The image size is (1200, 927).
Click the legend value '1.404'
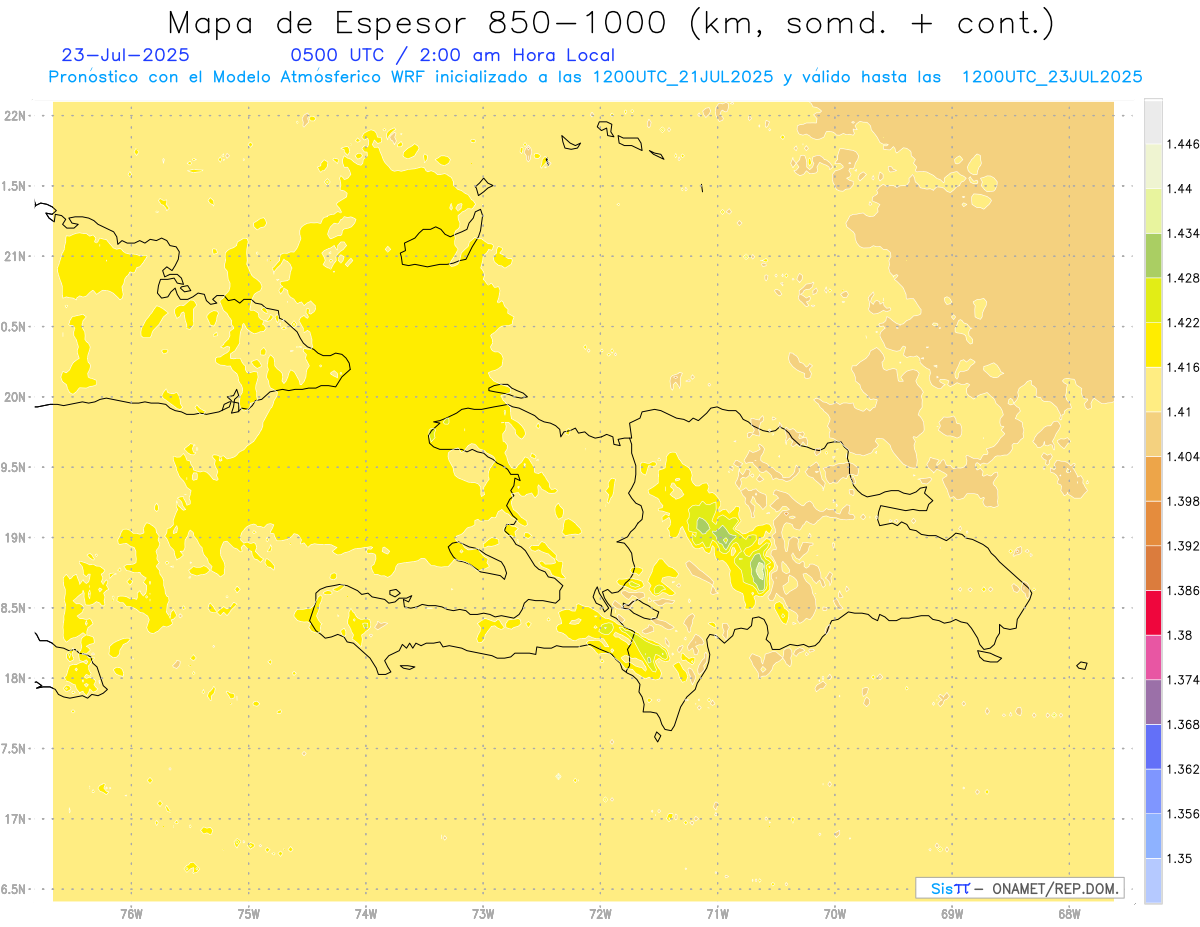coord(1183,456)
